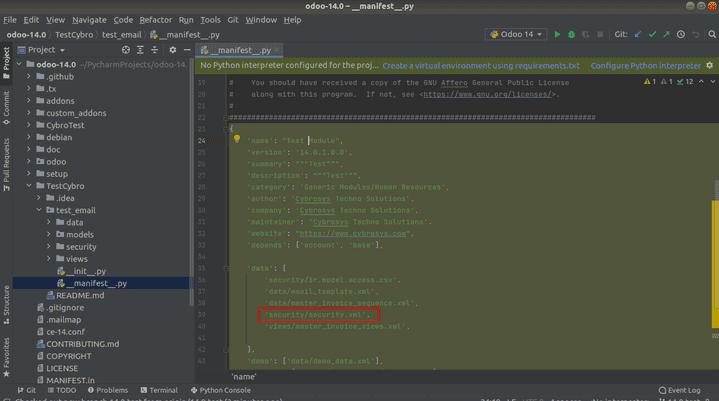Screen dimensions: 719x401
Task: Click the Git update project arrow
Action: coord(638,34)
